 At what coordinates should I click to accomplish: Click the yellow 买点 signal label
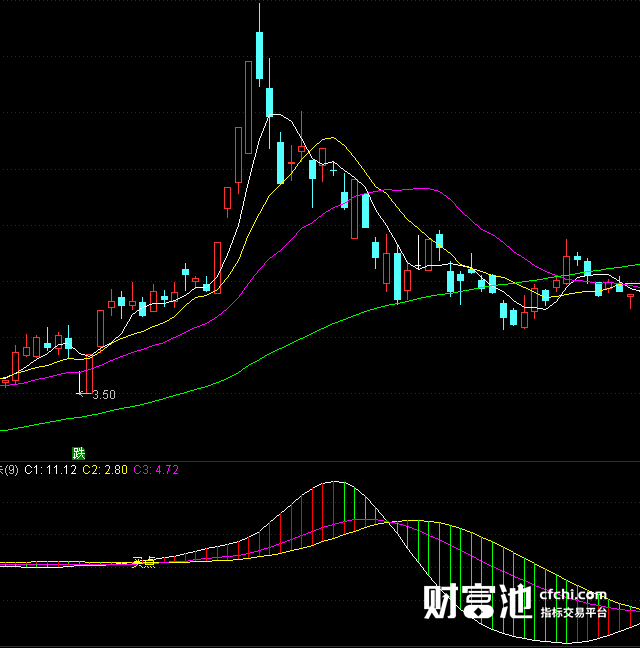pyautogui.click(x=144, y=562)
